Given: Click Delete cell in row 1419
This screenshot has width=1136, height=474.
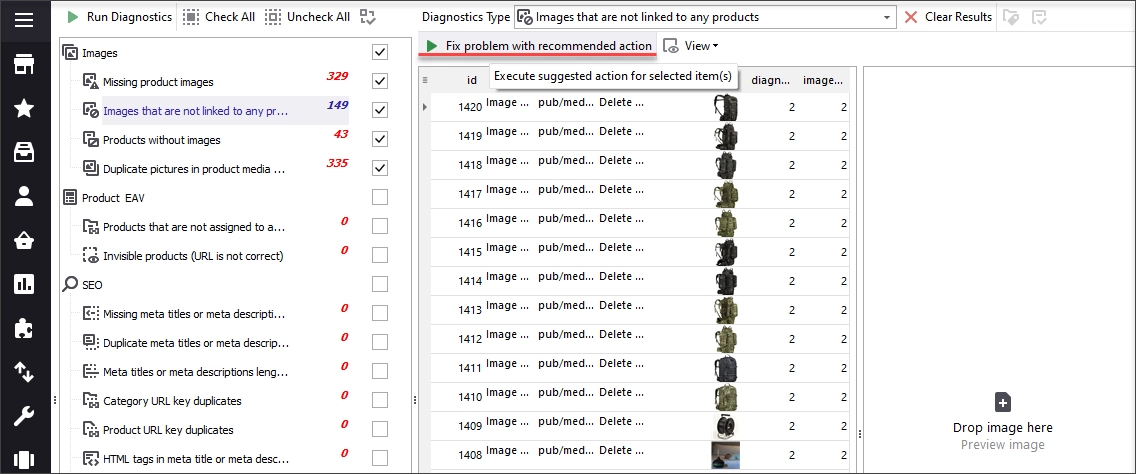Looking at the screenshot, I should click(x=621, y=131).
